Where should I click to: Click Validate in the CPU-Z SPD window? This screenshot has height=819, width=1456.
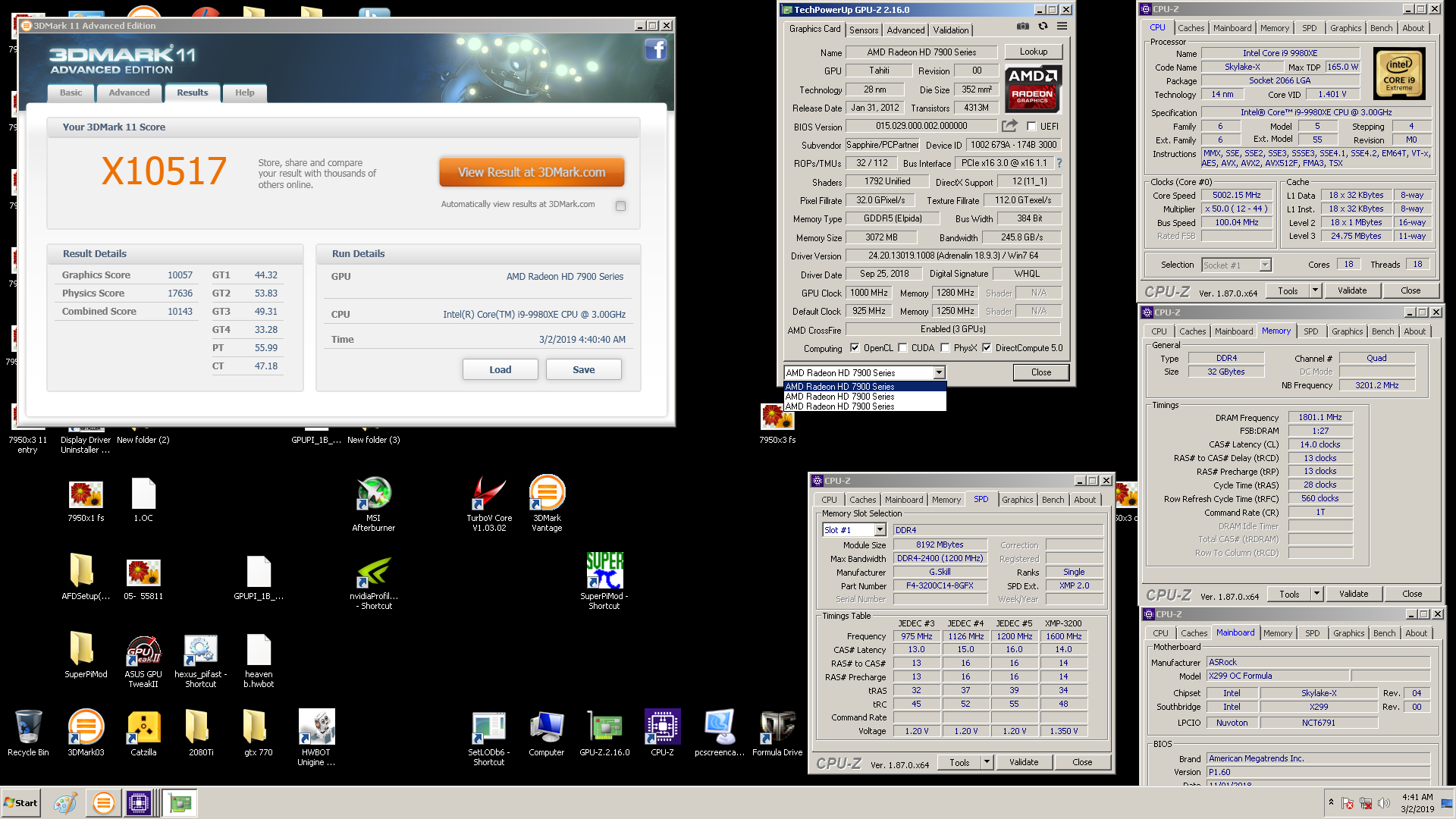pos(1024,762)
